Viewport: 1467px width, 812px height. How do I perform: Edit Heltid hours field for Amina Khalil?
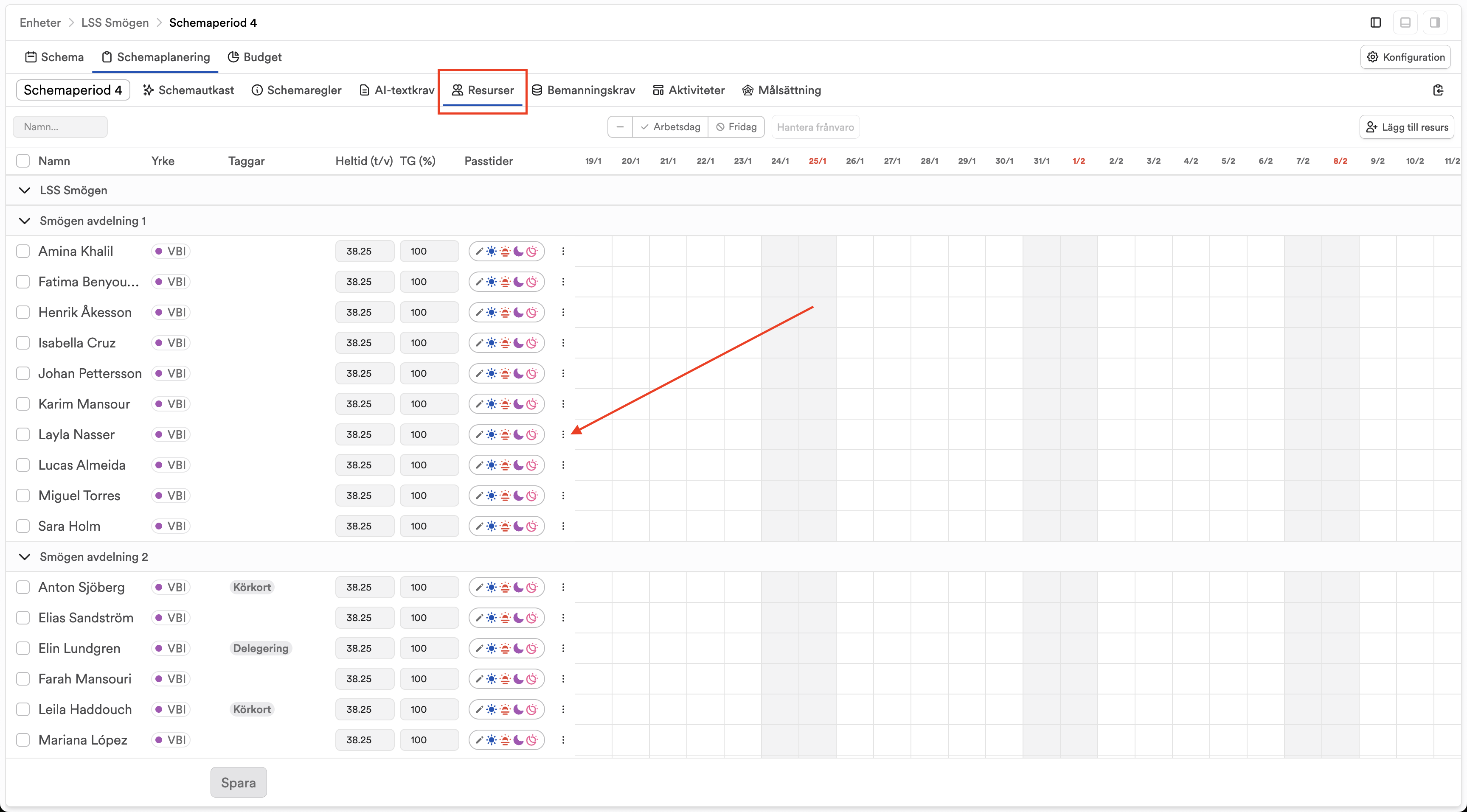click(365, 251)
